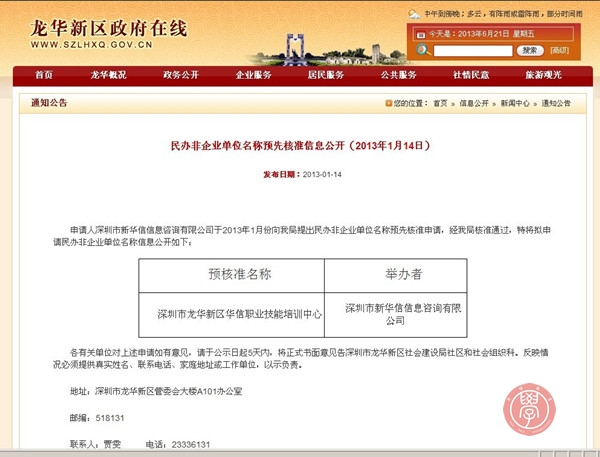Open the 企业服务 menu item

(x=253, y=75)
